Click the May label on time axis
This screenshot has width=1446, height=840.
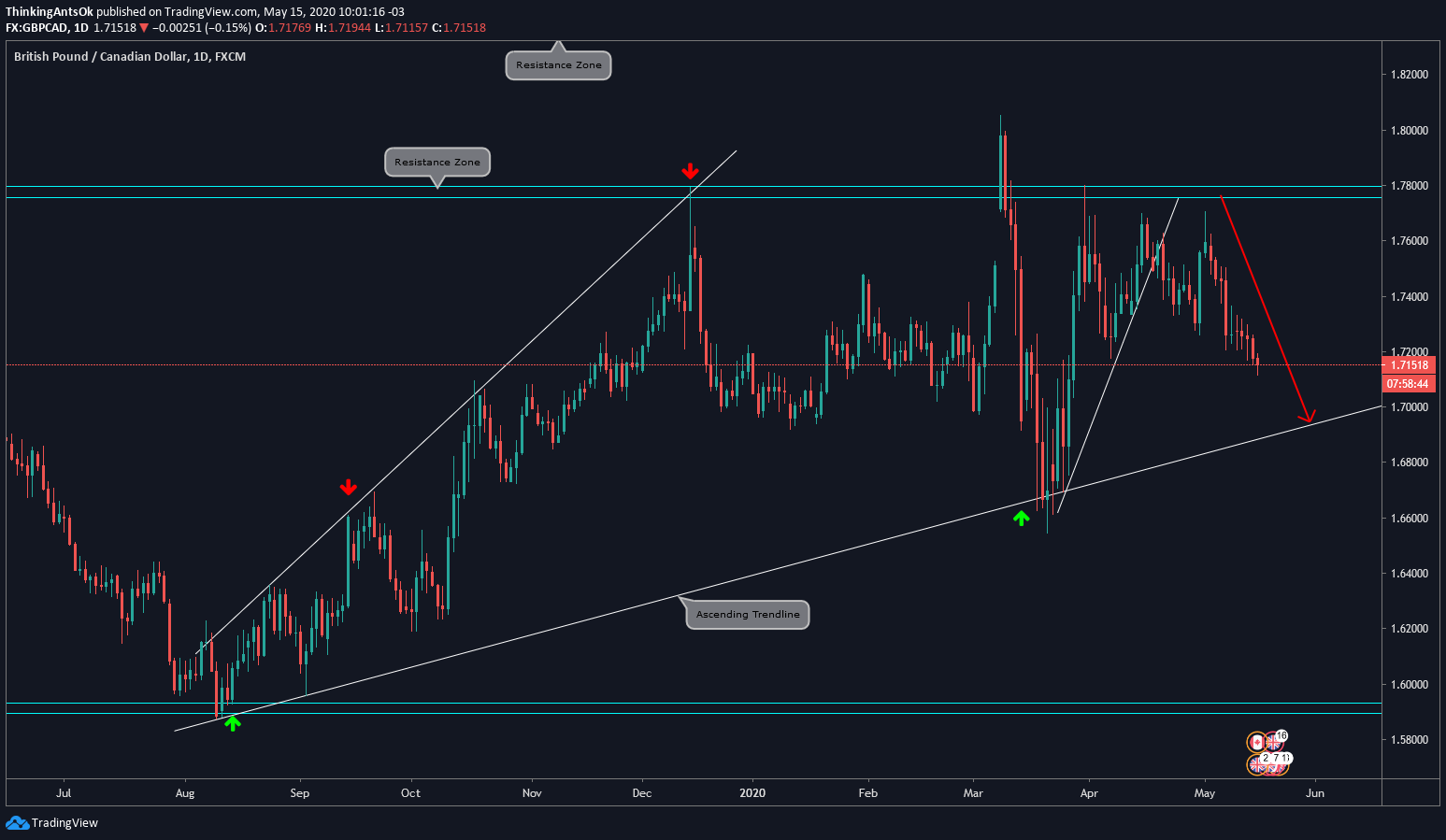tap(1205, 793)
